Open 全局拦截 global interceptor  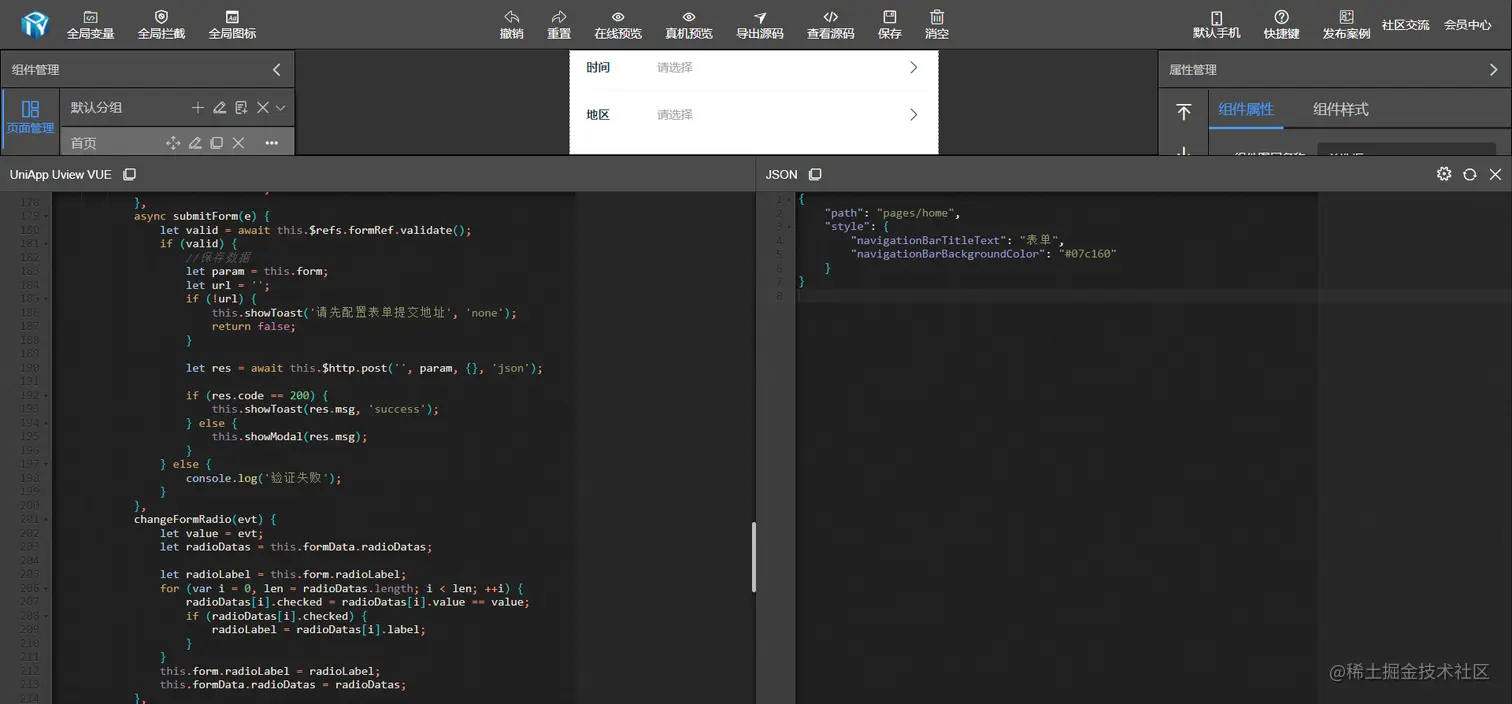161,25
